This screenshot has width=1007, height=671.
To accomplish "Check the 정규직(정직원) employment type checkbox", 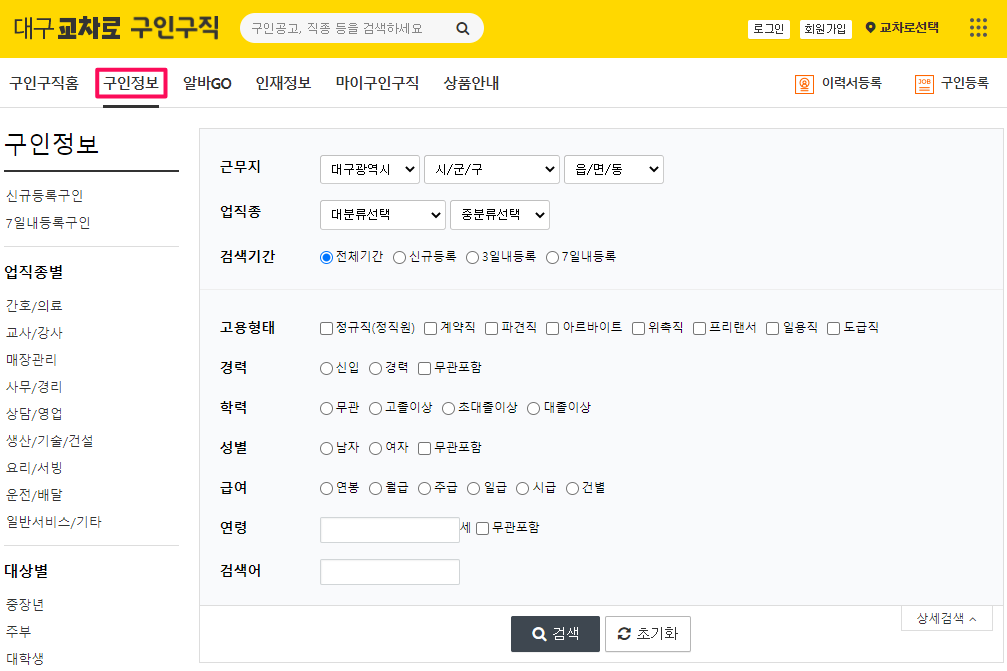I will (x=324, y=327).
